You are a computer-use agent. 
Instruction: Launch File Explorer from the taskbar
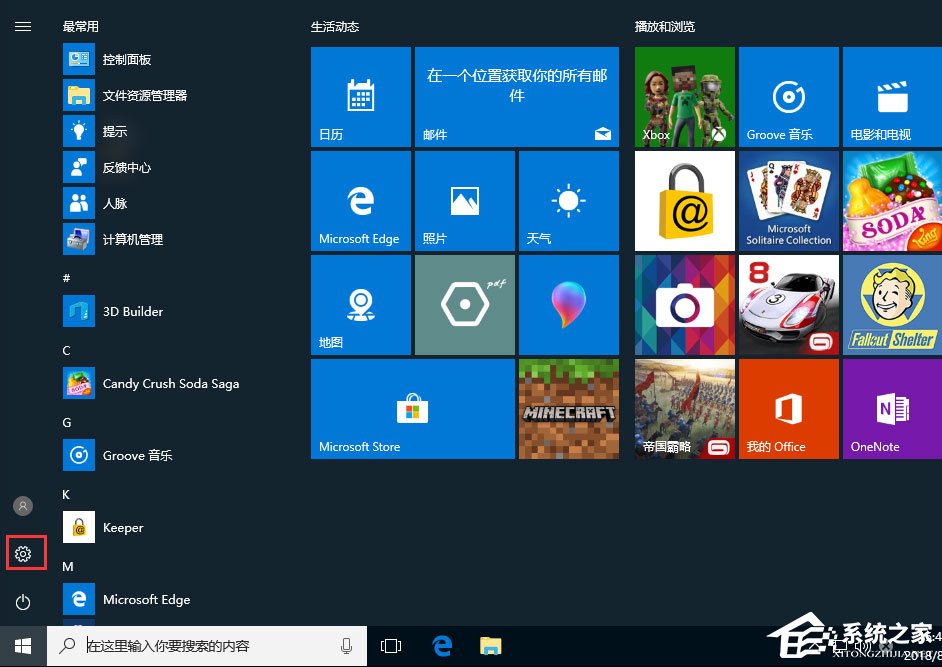click(489, 645)
